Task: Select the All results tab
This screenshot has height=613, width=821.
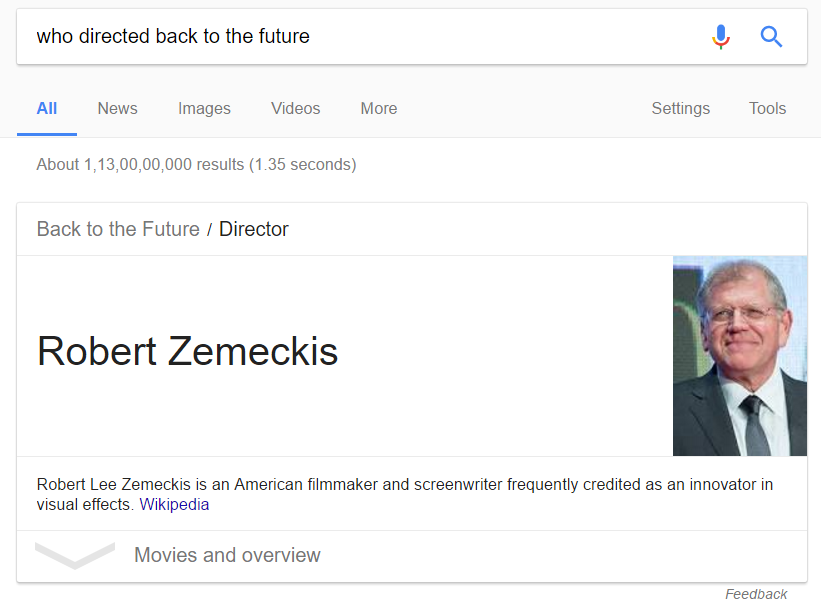Action: point(47,108)
